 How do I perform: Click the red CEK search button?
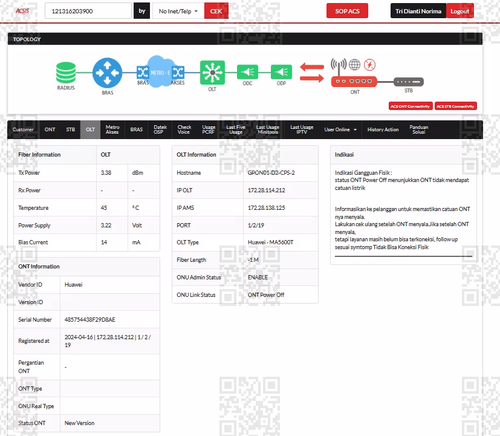tap(216, 11)
